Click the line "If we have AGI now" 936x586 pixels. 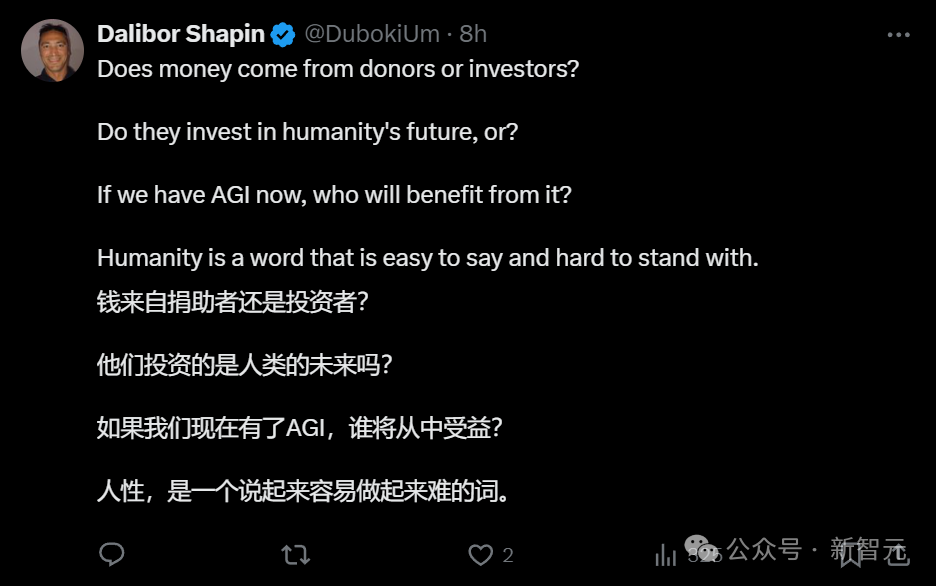click(x=334, y=194)
